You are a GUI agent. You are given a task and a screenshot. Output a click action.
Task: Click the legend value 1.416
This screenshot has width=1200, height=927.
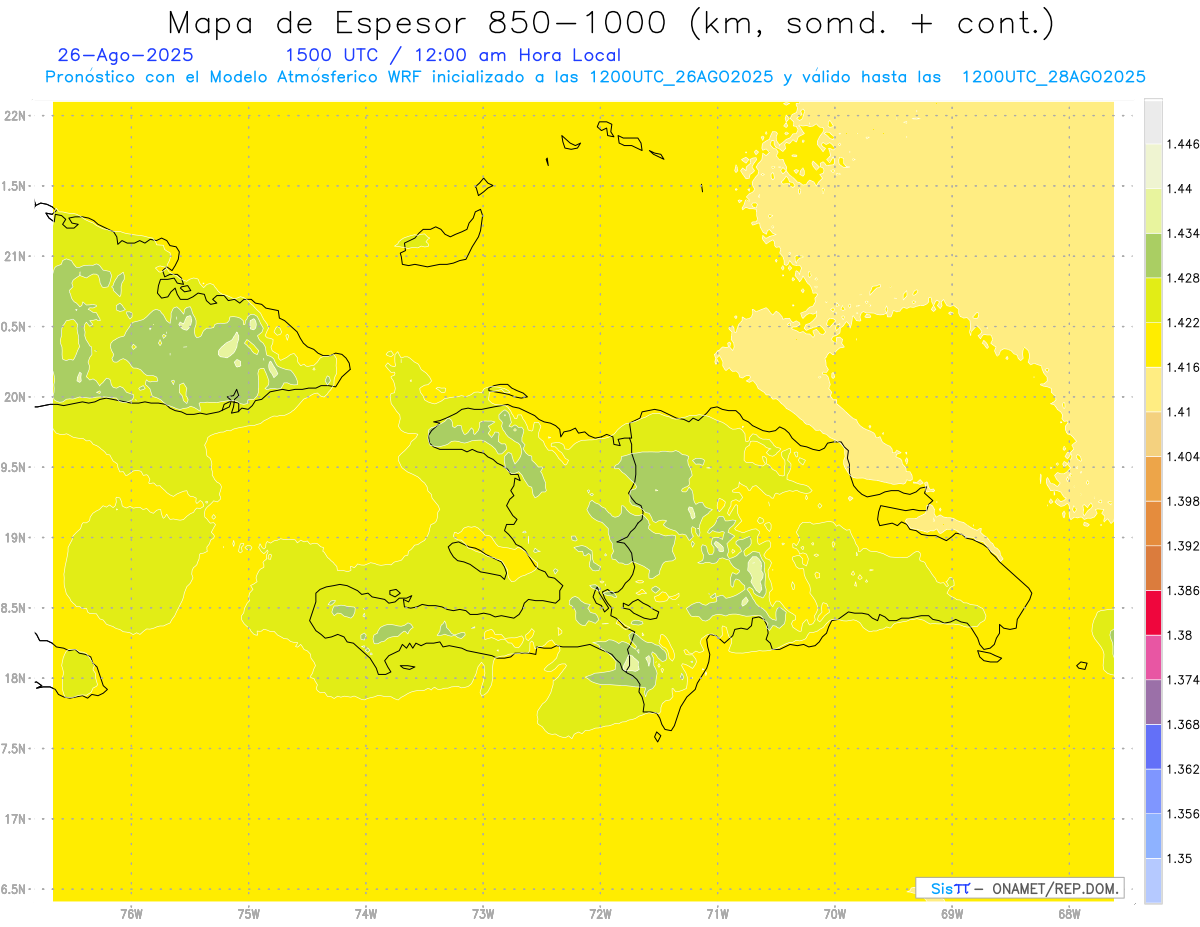[1182, 367]
